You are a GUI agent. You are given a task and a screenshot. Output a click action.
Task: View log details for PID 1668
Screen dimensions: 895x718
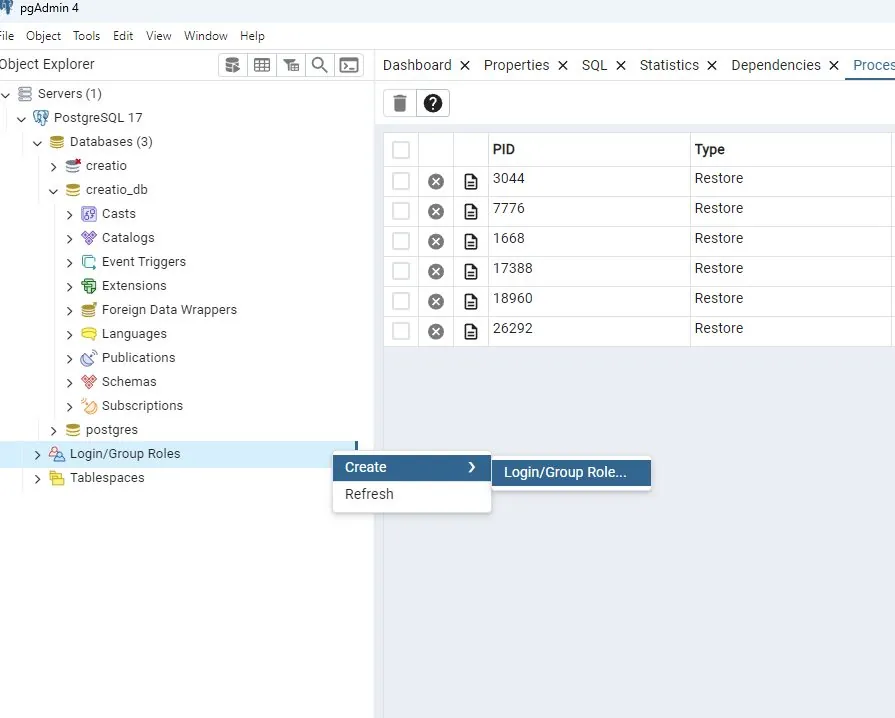(471, 241)
